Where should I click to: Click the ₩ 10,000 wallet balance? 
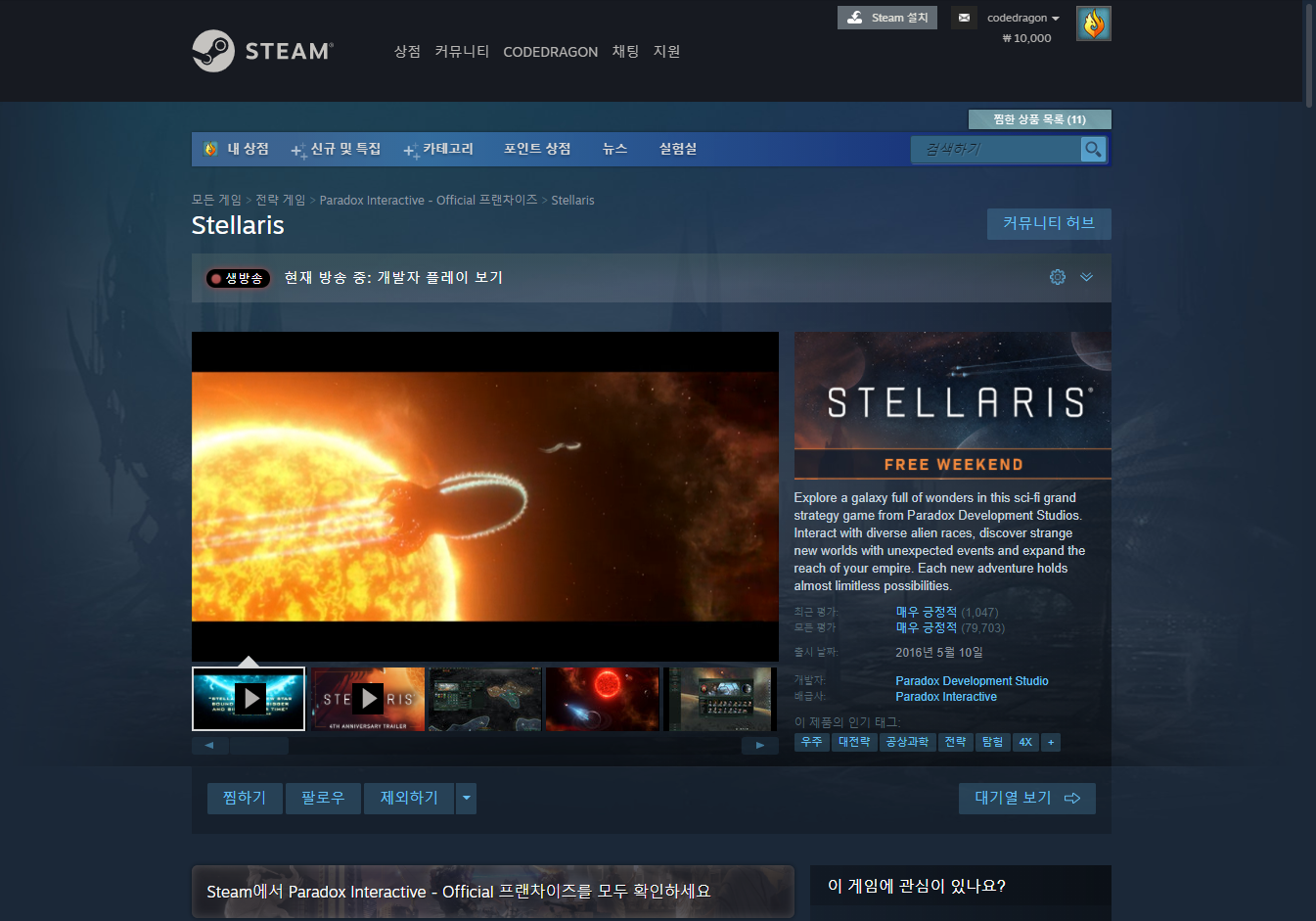1026,38
